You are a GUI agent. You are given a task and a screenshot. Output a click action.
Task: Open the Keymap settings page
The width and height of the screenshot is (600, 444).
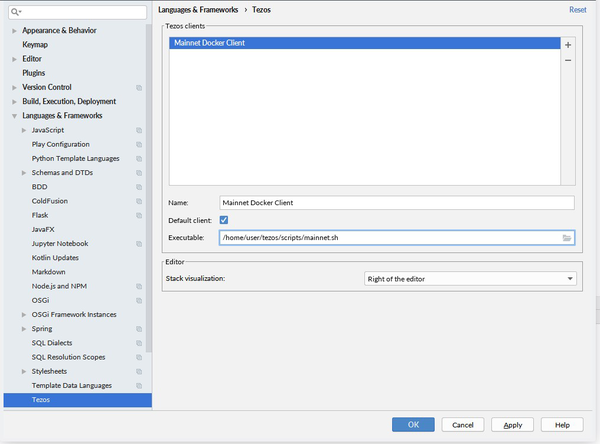click(x=35, y=45)
